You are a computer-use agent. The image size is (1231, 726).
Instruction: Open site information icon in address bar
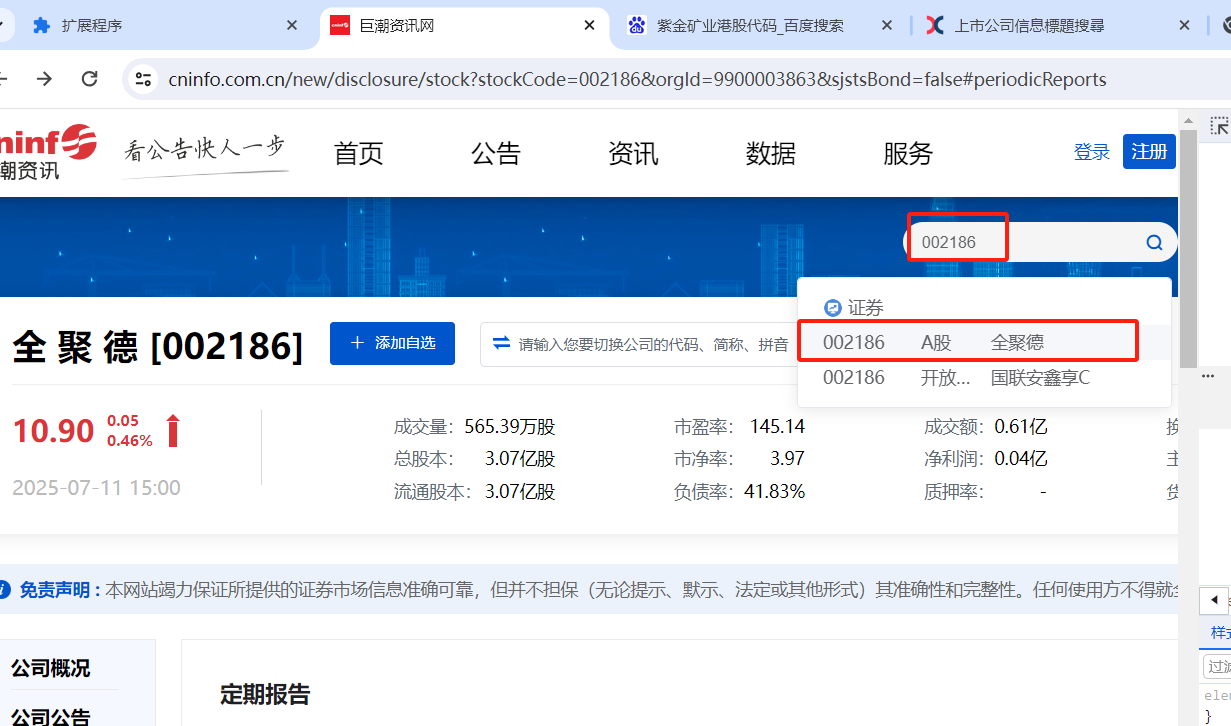[143, 79]
